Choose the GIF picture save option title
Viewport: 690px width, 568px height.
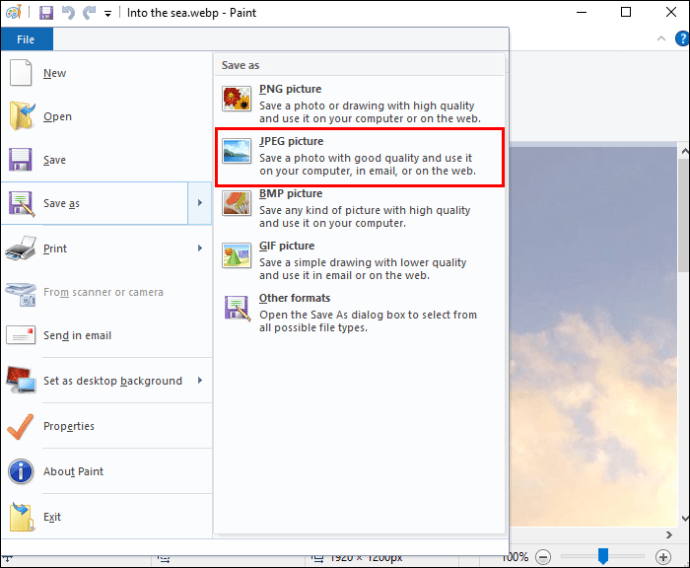[286, 246]
